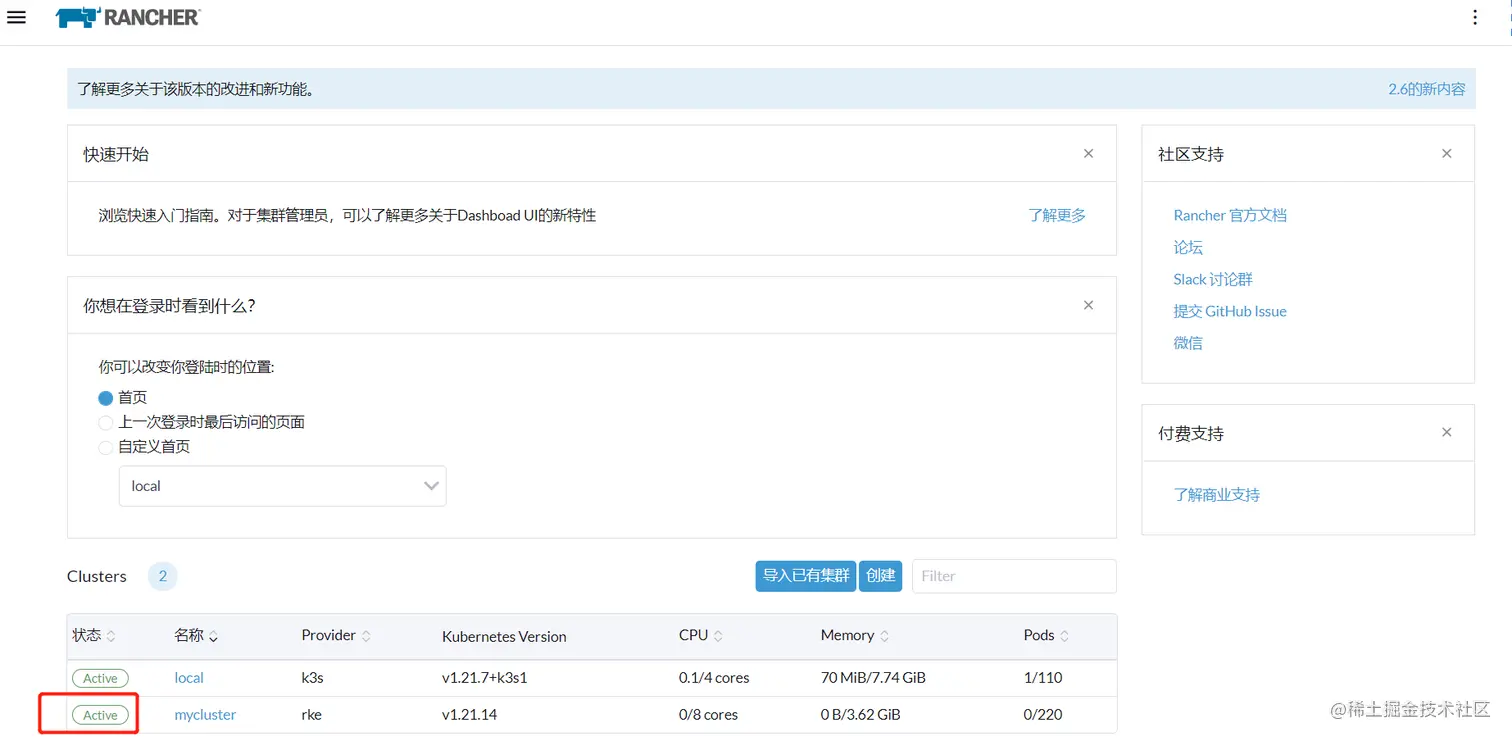Click the Rancher logo
Screen dimensions: 1512x741
[x=128, y=17]
